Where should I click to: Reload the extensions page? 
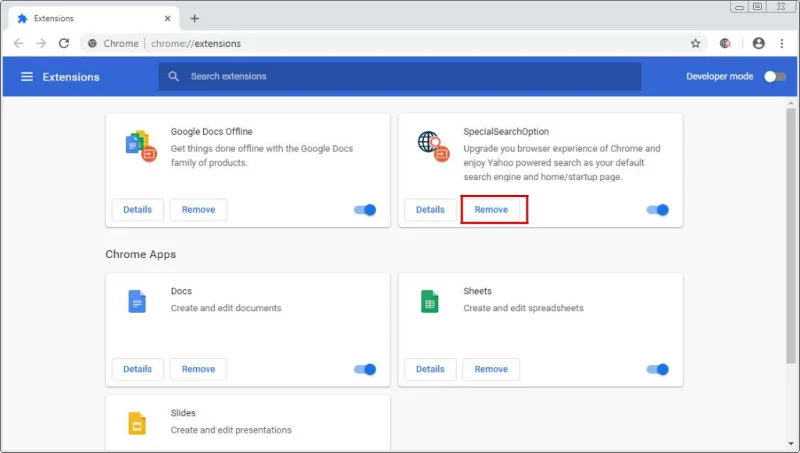64,43
